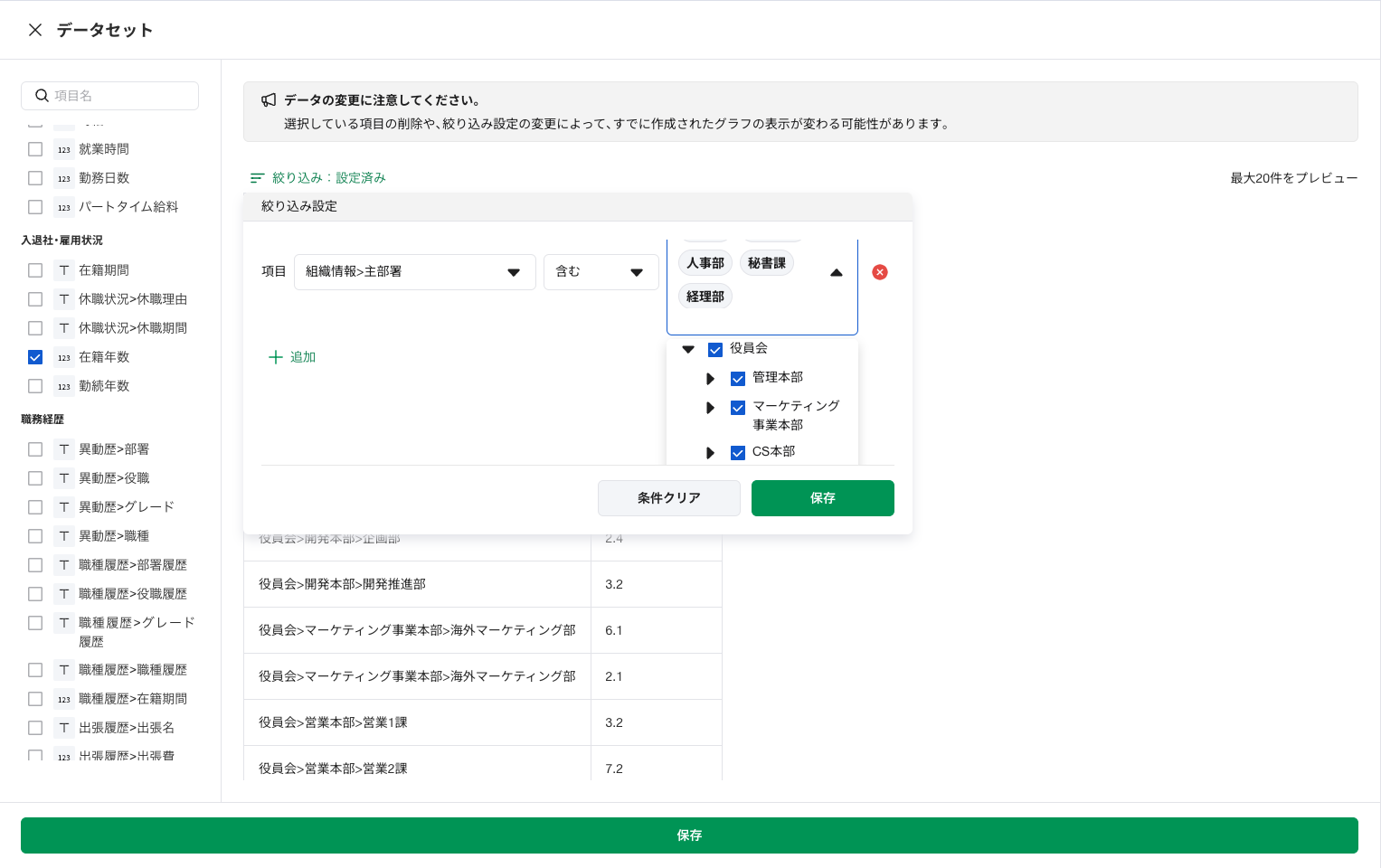Click the red delete filter condition icon
The height and width of the screenshot is (868, 1381).
point(879,272)
